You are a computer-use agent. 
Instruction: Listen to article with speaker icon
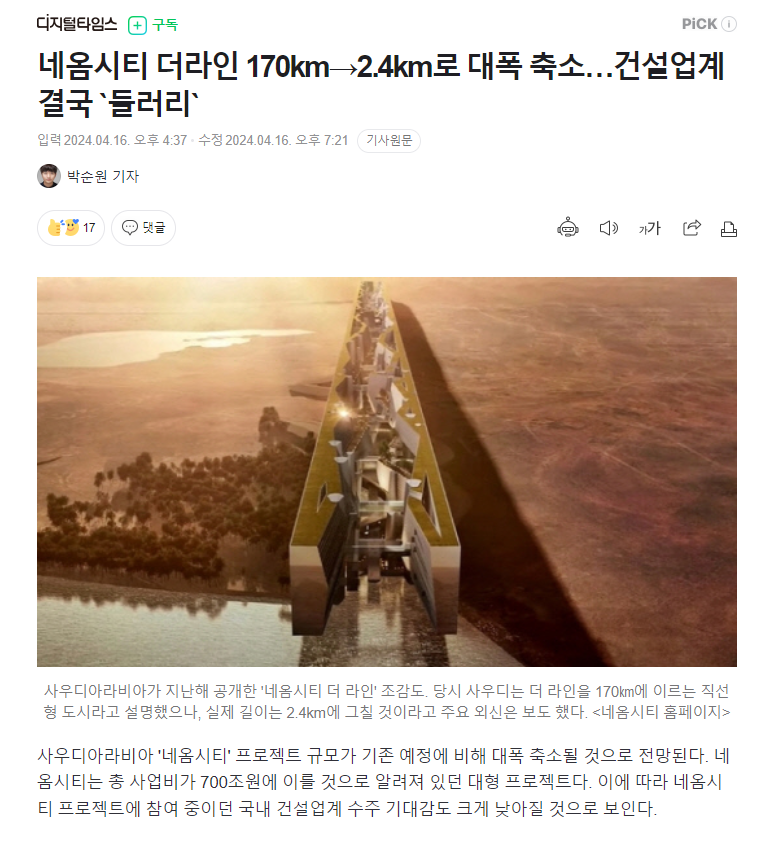coord(608,228)
